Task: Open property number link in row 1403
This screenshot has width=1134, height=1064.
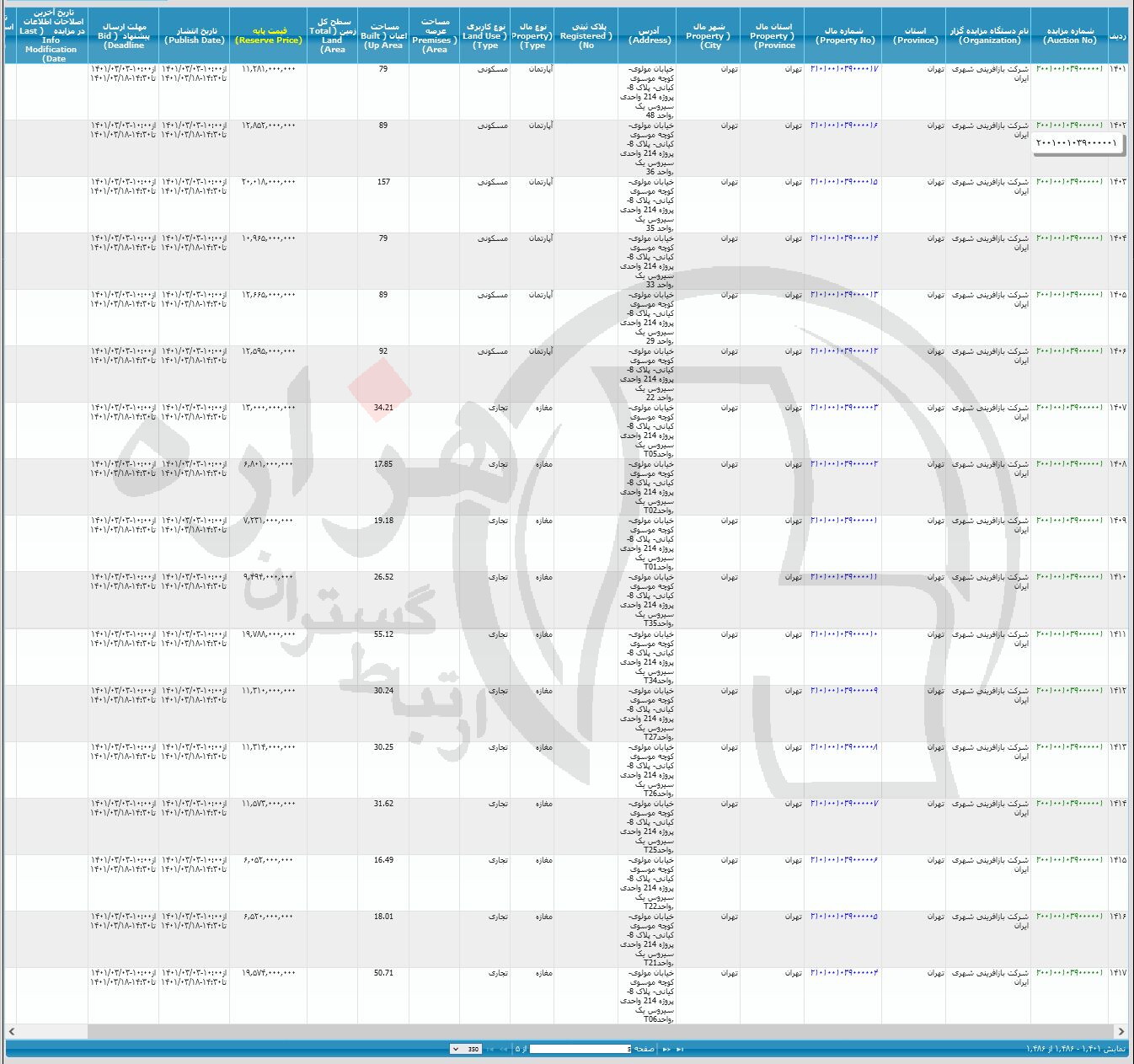Action: [844, 182]
